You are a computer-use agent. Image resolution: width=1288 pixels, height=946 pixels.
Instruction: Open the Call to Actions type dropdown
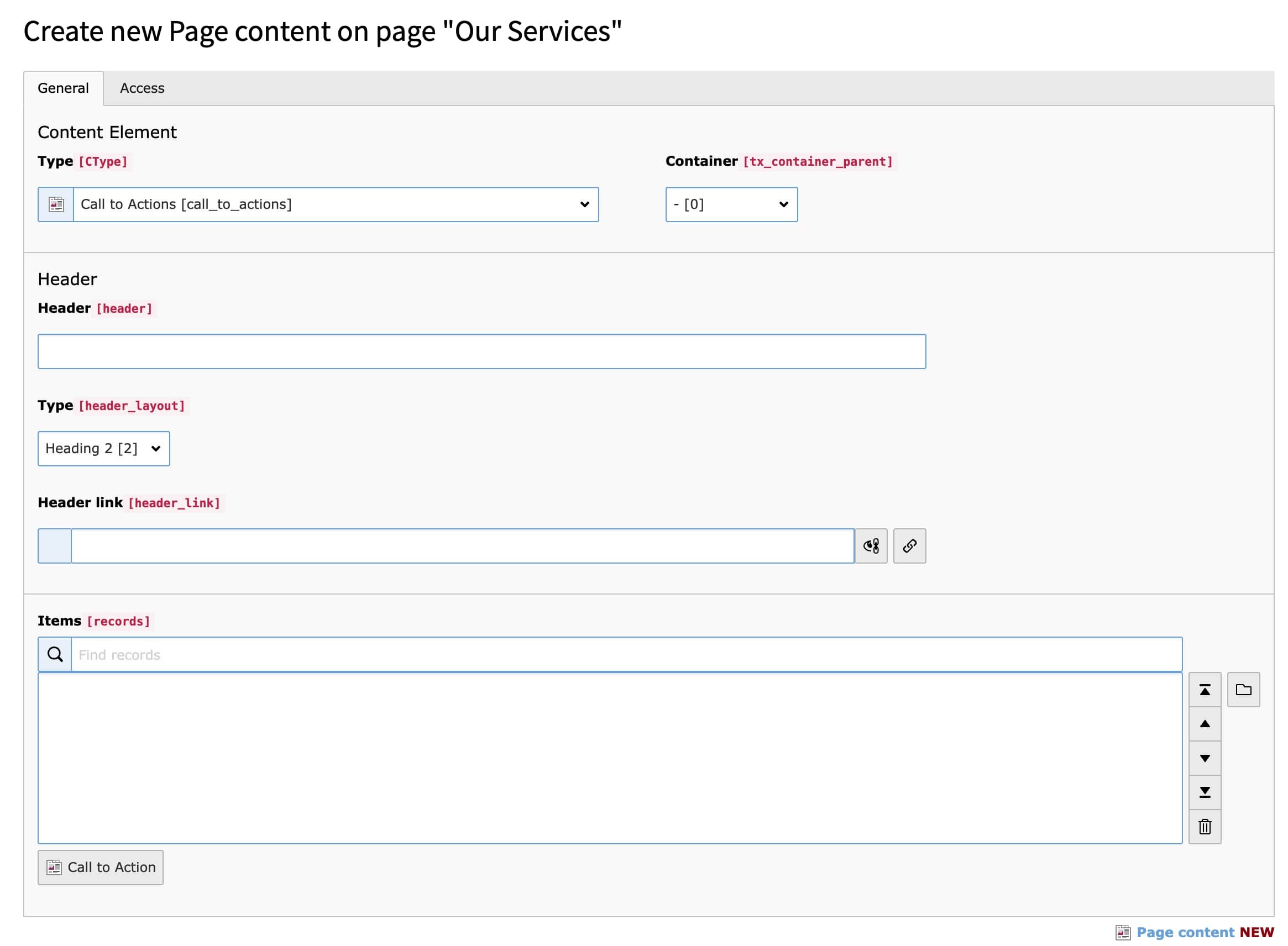(336, 204)
